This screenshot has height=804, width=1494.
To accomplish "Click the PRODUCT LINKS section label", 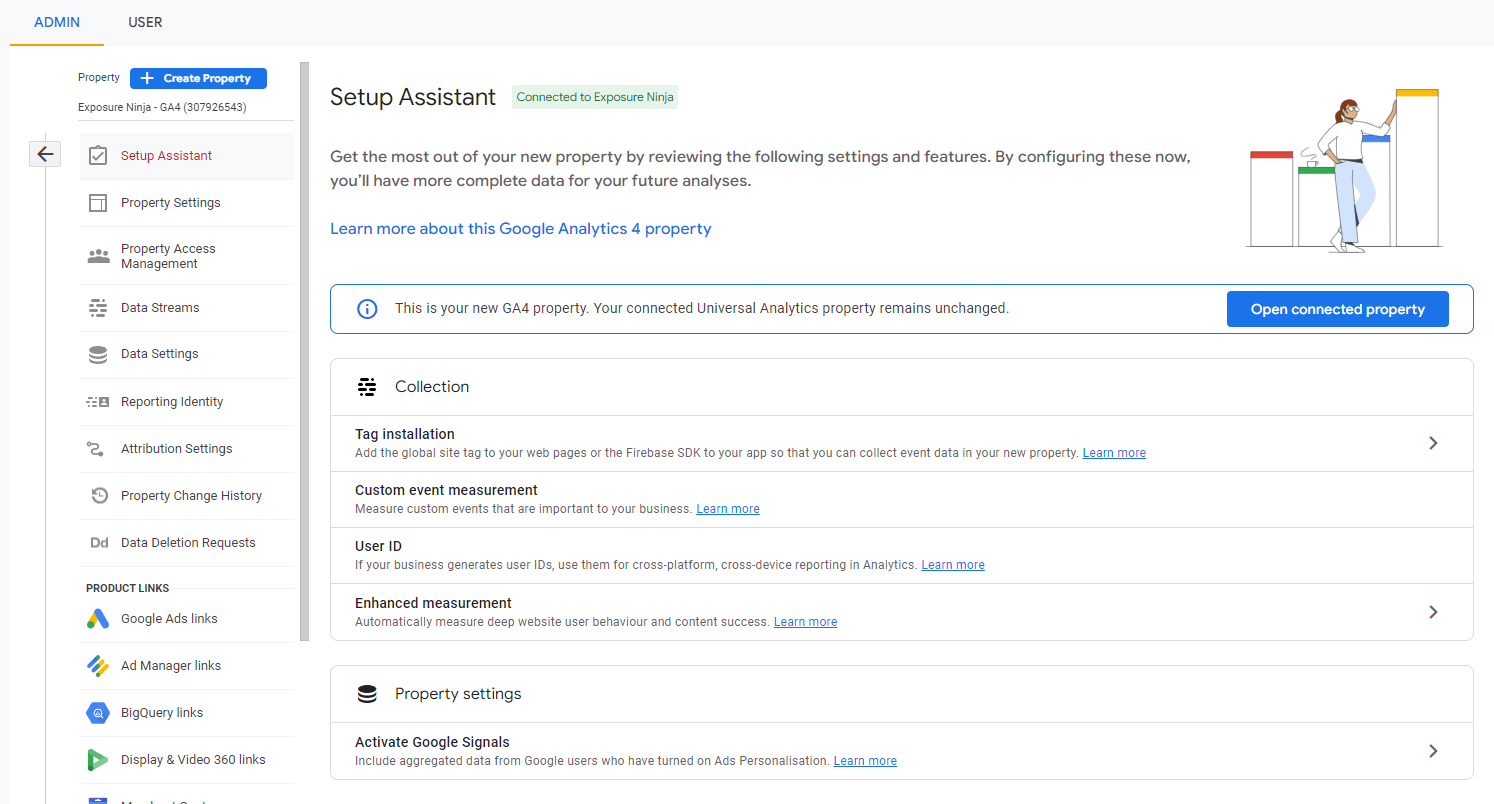I will coord(128,588).
